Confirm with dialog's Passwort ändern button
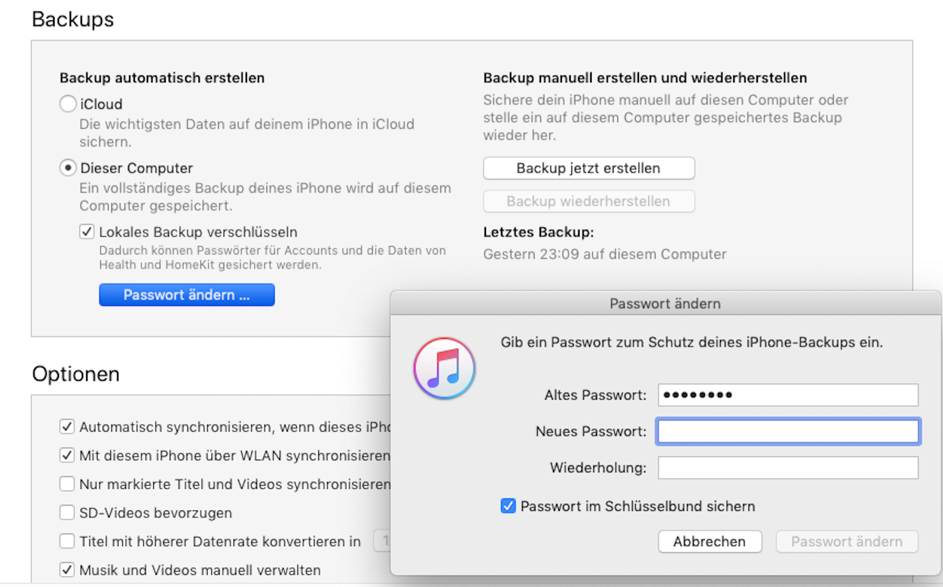943x587 pixels. pyautogui.click(x=846, y=541)
